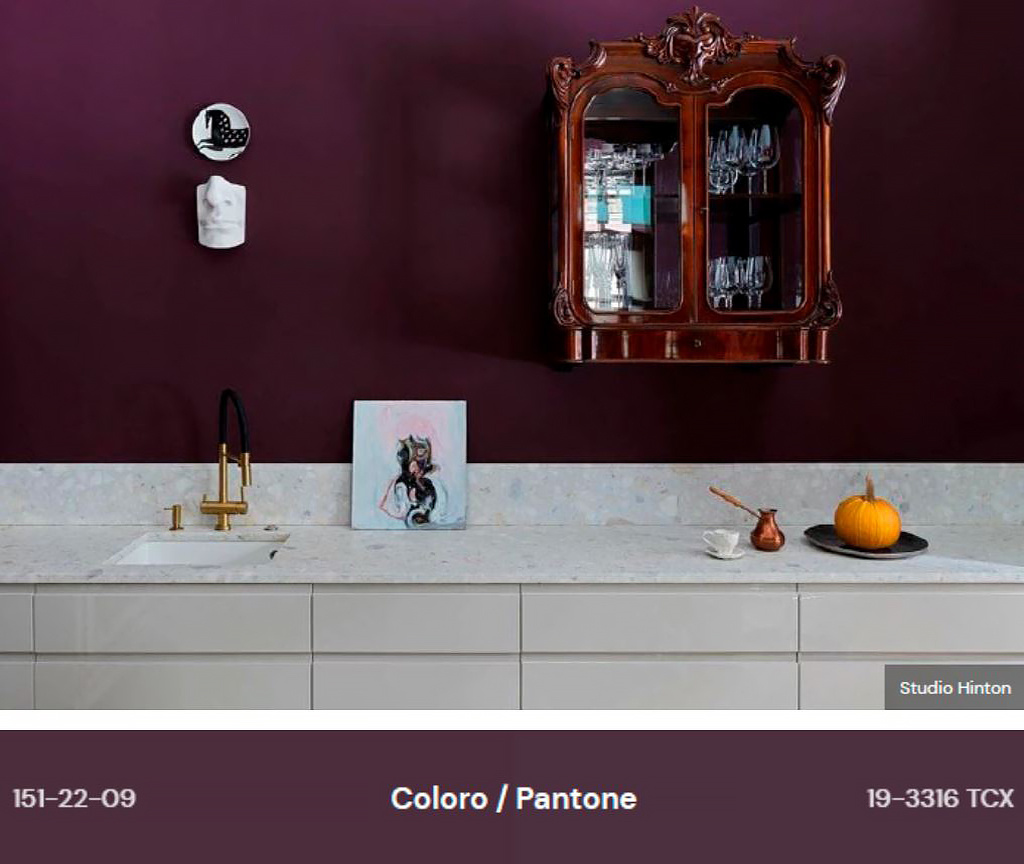Click the small drawer at the cabinet base
The width and height of the screenshot is (1024, 864).
[x=697, y=343]
